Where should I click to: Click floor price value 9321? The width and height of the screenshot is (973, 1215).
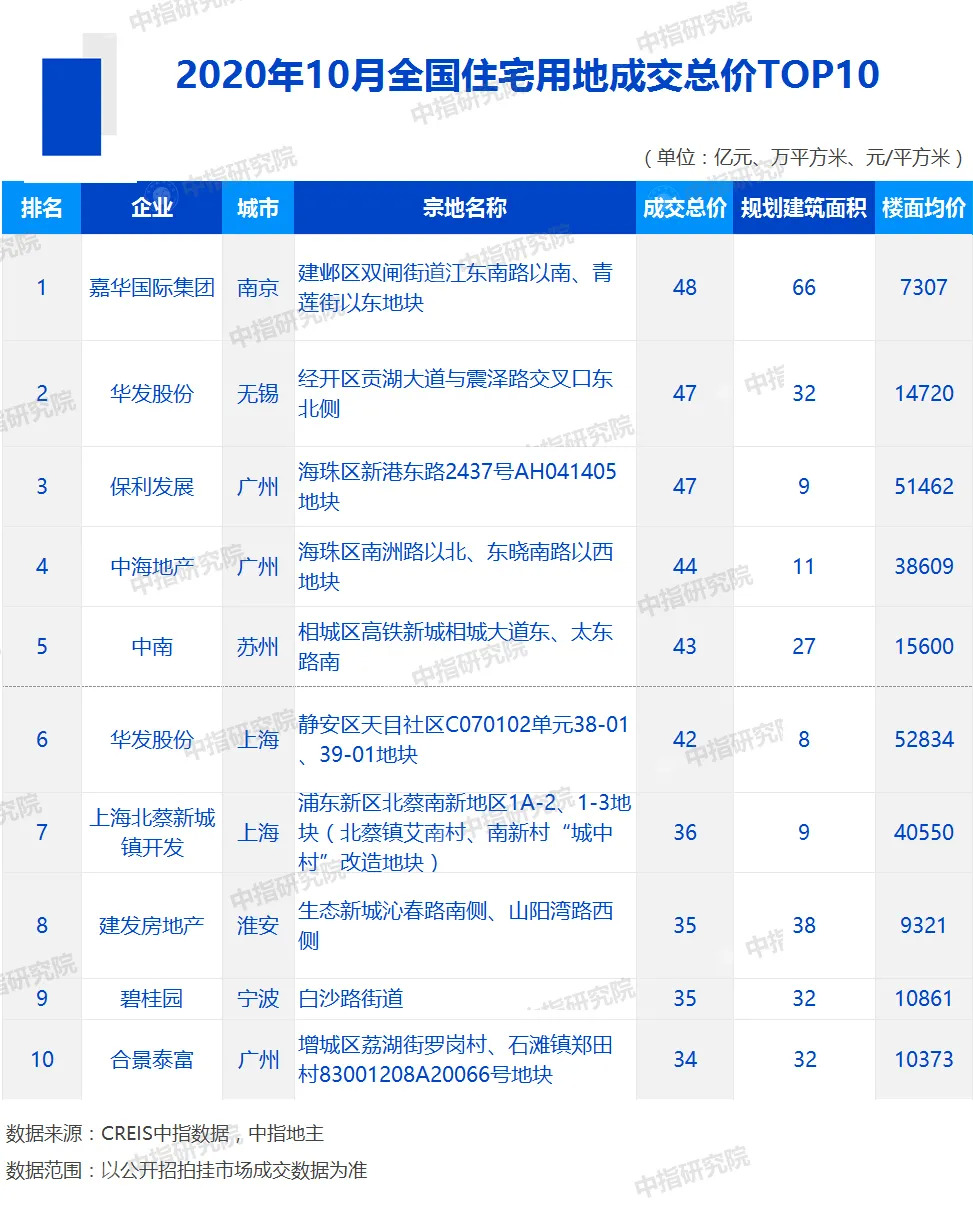coord(924,926)
